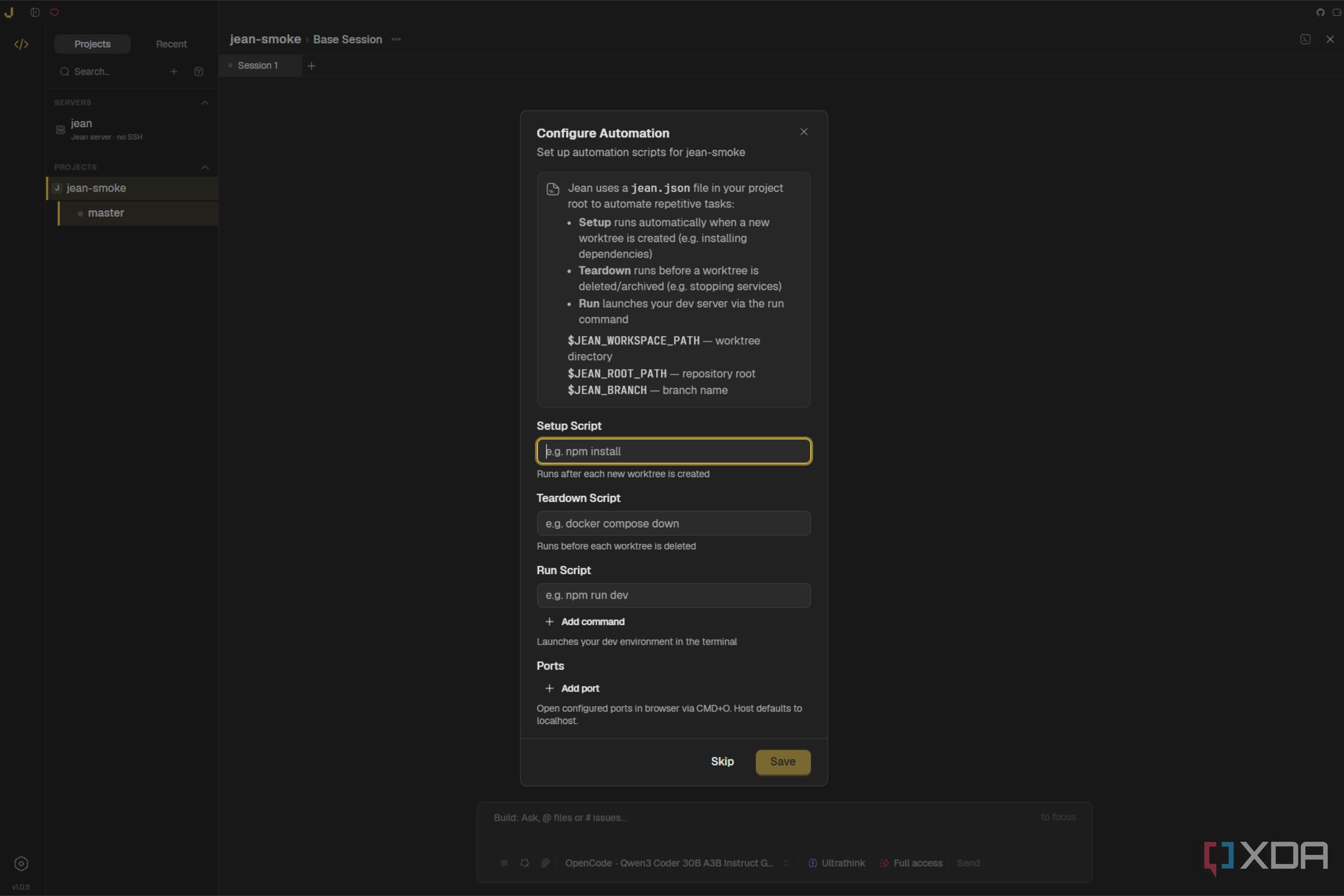Open the OpenCode Qwen3 Coder model selector

coord(677,863)
